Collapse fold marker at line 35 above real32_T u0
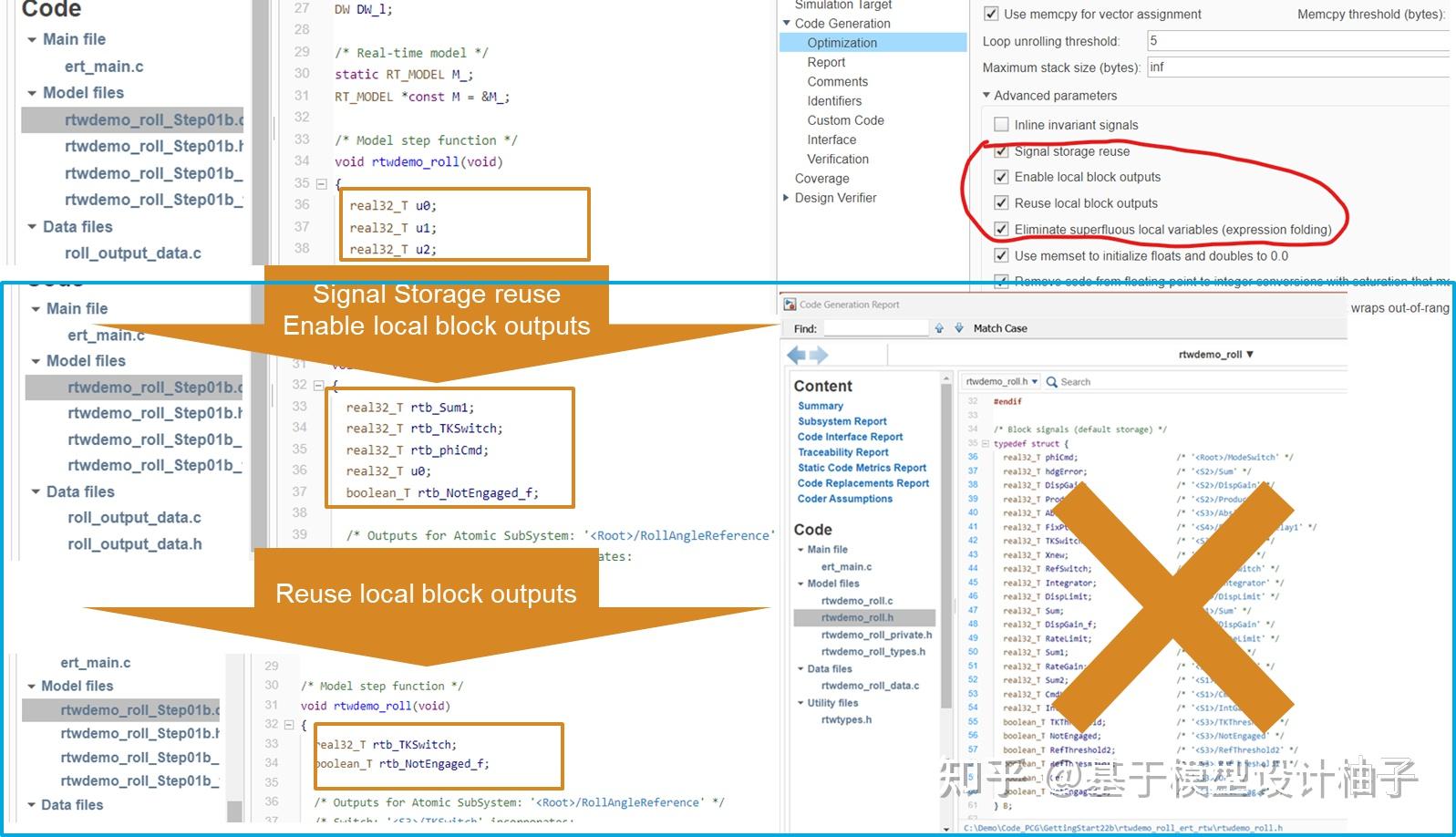 pyautogui.click(x=321, y=184)
